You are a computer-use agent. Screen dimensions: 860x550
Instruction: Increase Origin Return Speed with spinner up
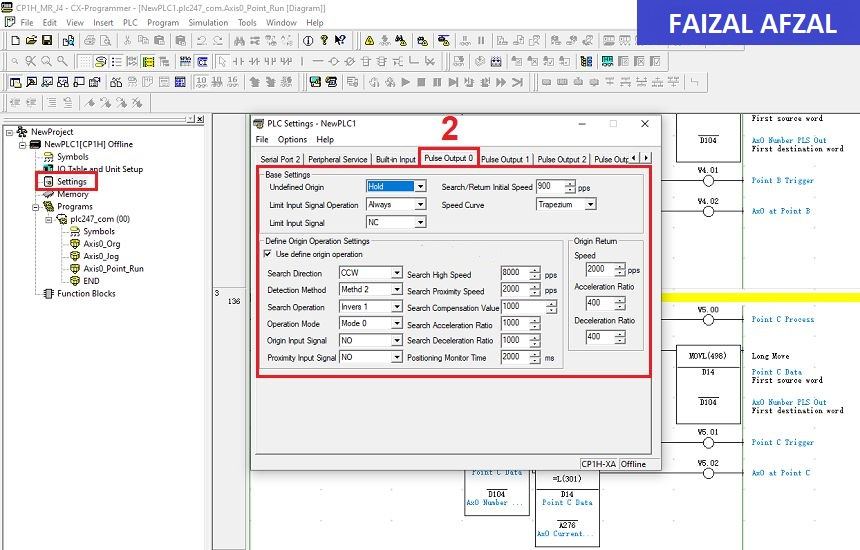(x=620, y=266)
